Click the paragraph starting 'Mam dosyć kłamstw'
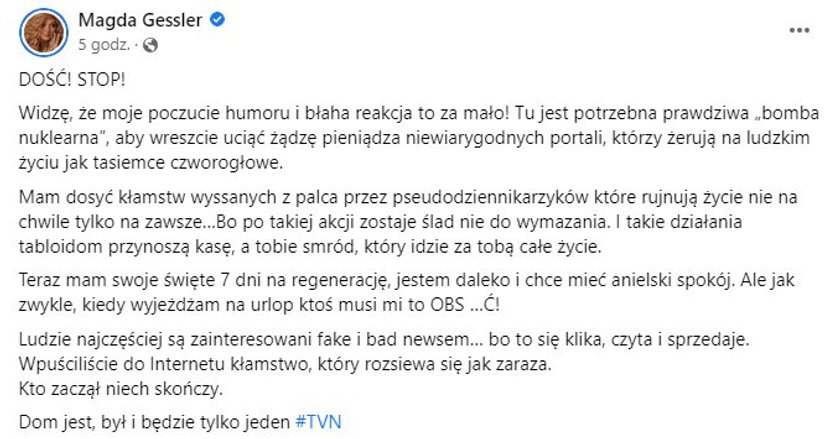The width and height of the screenshot is (840, 439). click(408, 222)
